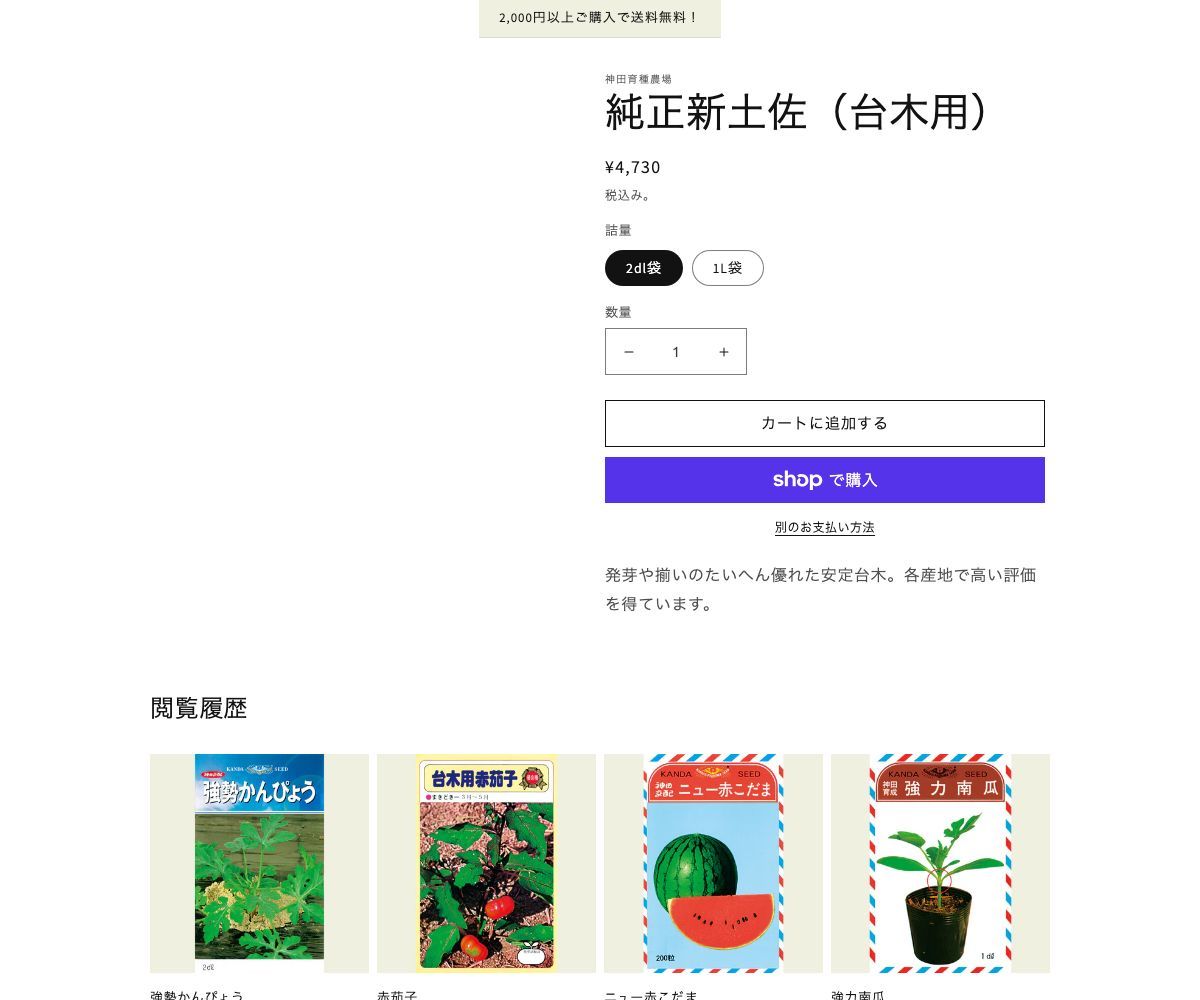Click the quantity number input field

tap(676, 352)
